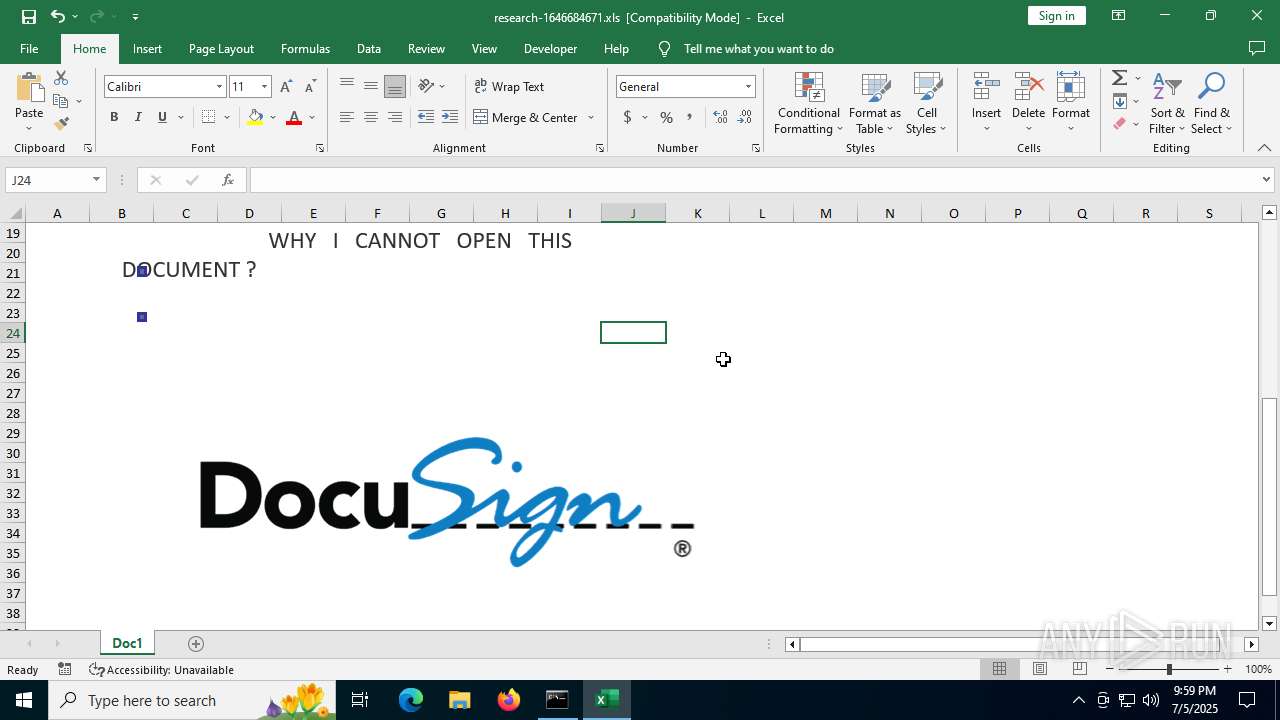Apply red font color swatch

(x=294, y=117)
